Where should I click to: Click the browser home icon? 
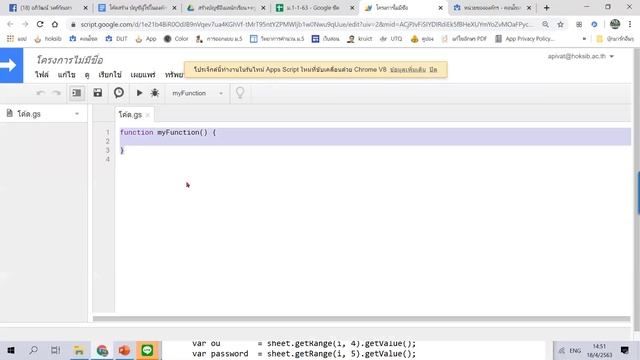coord(55,24)
